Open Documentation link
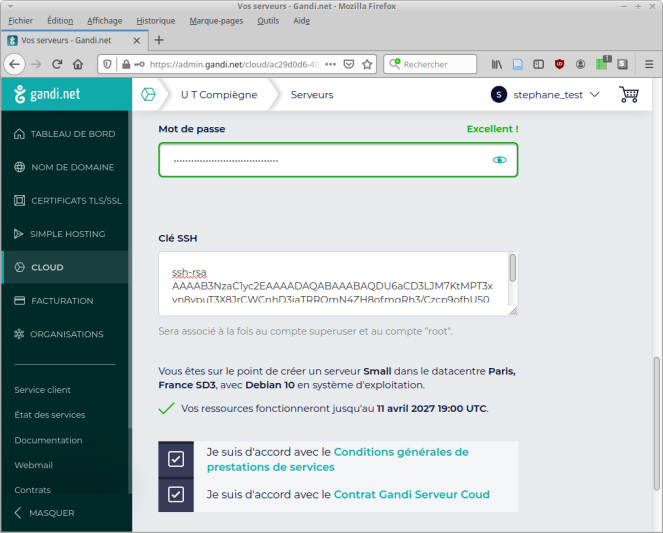 click(48, 440)
